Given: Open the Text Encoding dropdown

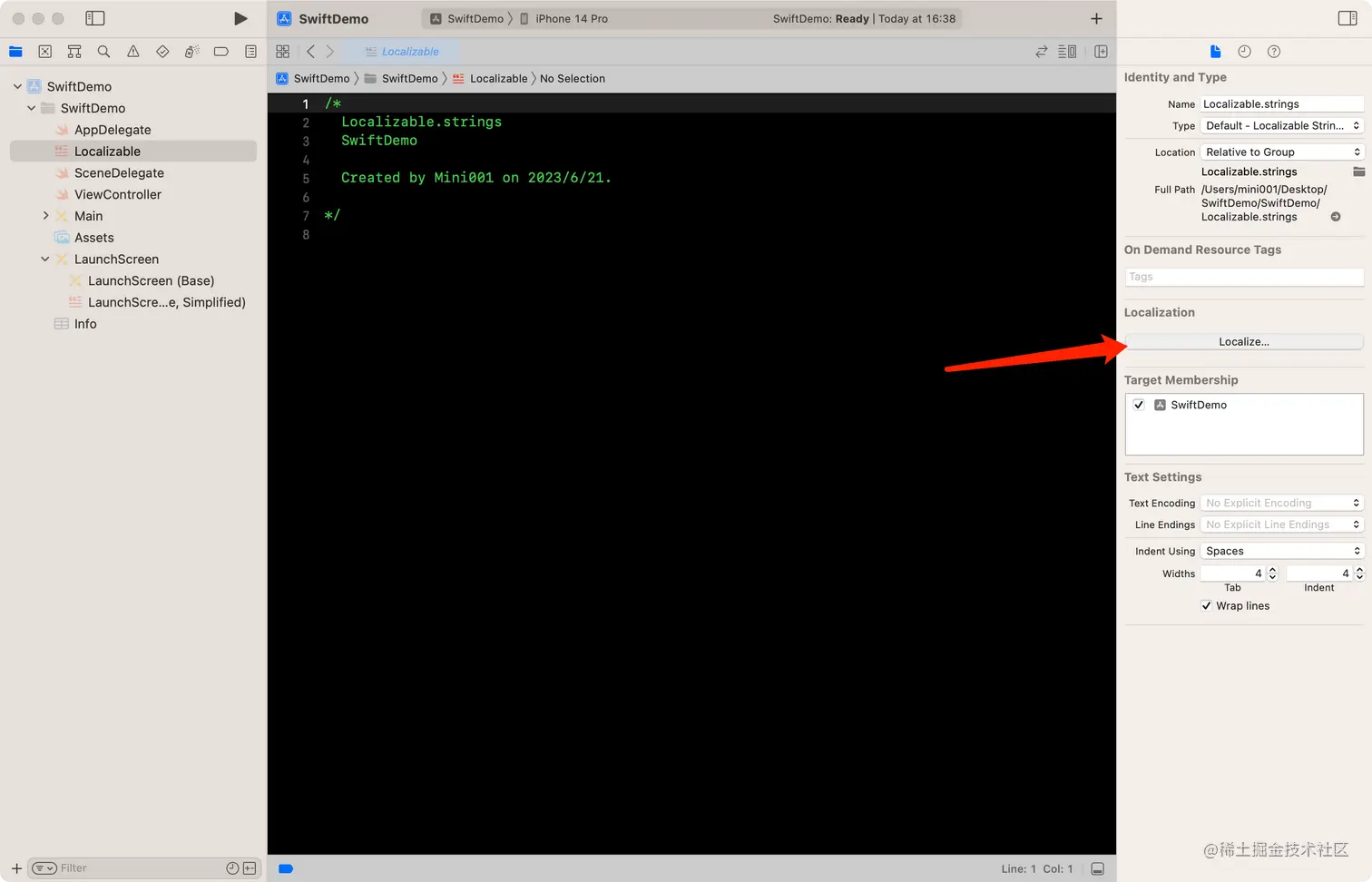Looking at the screenshot, I should 1282,503.
